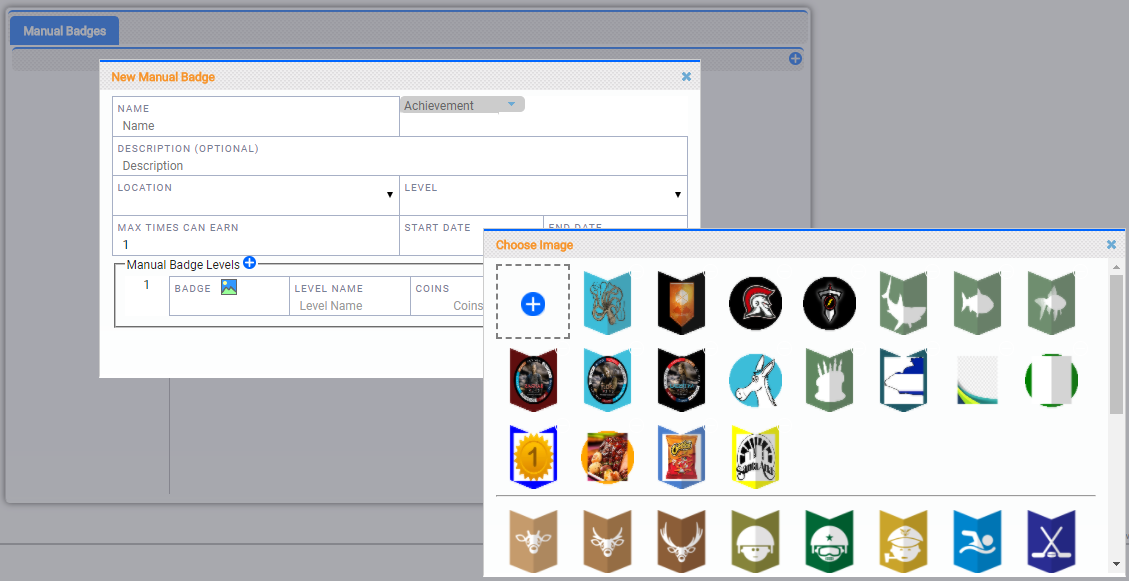Click the Description input field
The image size is (1129, 581).
(x=400, y=166)
